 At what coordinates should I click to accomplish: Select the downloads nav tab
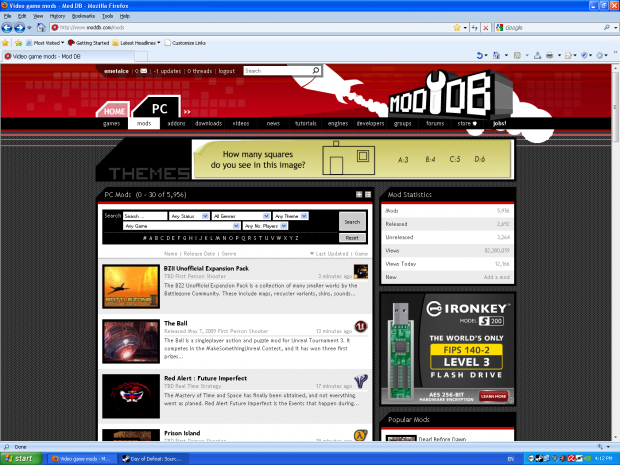click(x=208, y=123)
